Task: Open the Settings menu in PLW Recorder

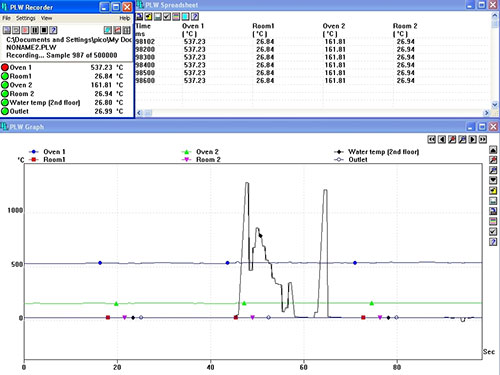Action: 26,18
